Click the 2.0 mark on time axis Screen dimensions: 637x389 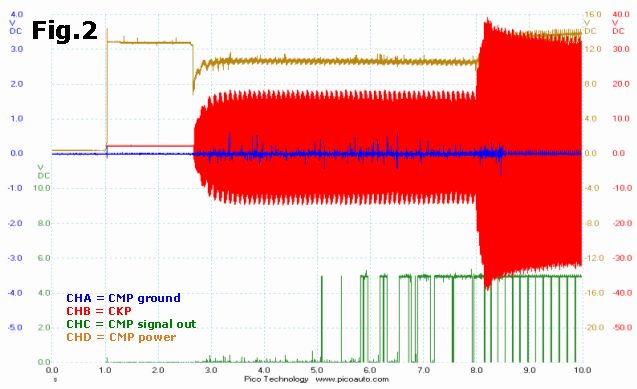coord(158,370)
